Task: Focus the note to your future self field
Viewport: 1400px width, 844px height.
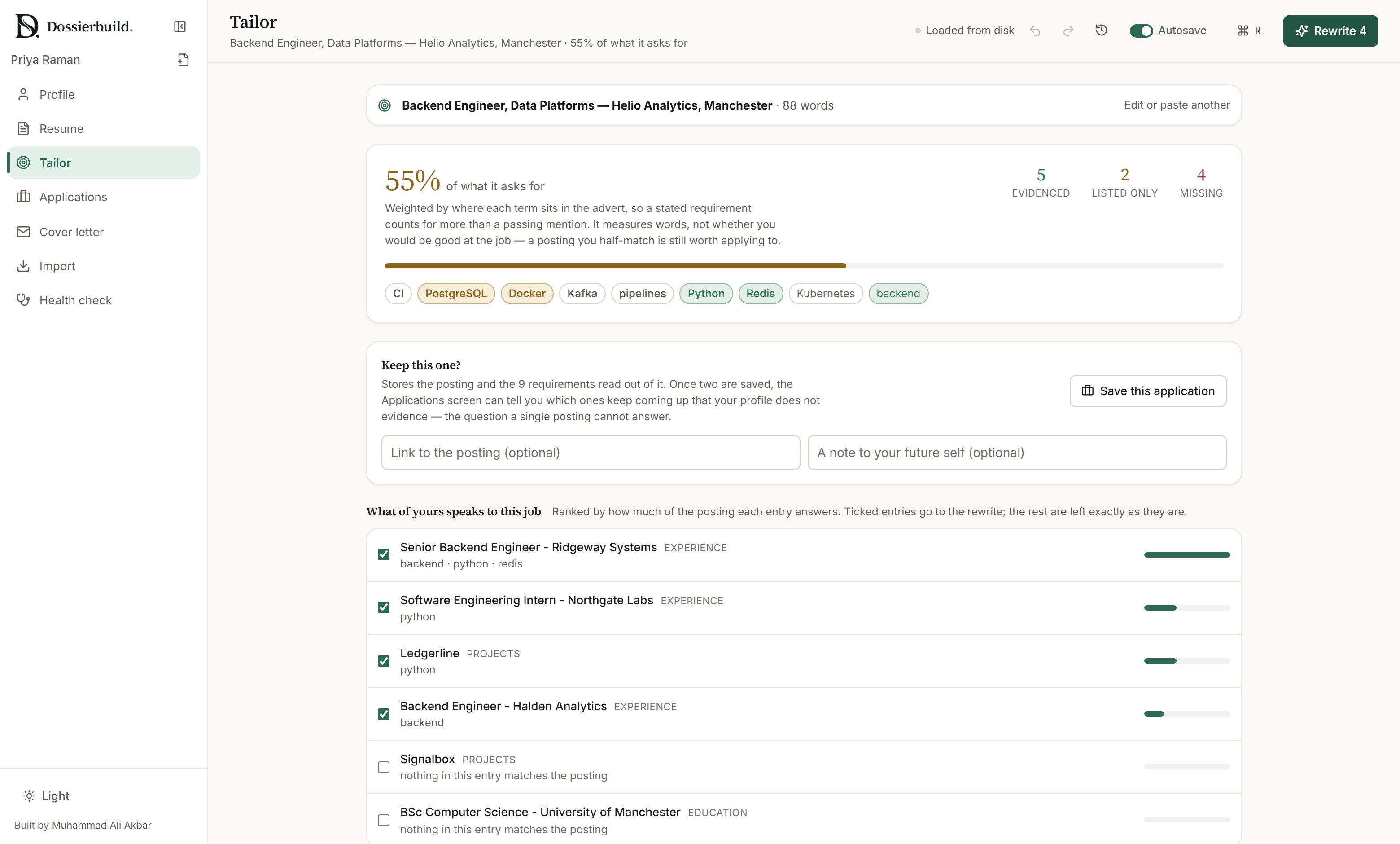Action: coord(1016,453)
